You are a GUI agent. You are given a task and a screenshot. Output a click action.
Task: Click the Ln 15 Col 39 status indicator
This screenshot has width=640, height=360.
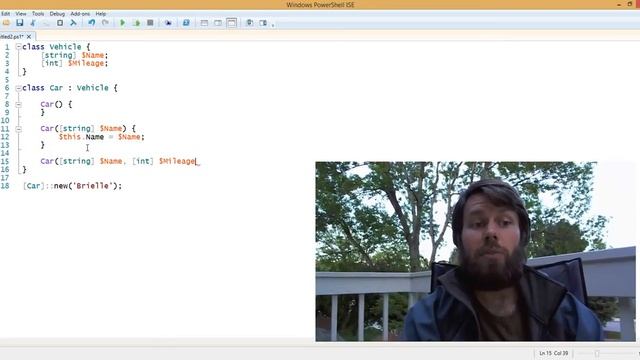click(x=553, y=353)
